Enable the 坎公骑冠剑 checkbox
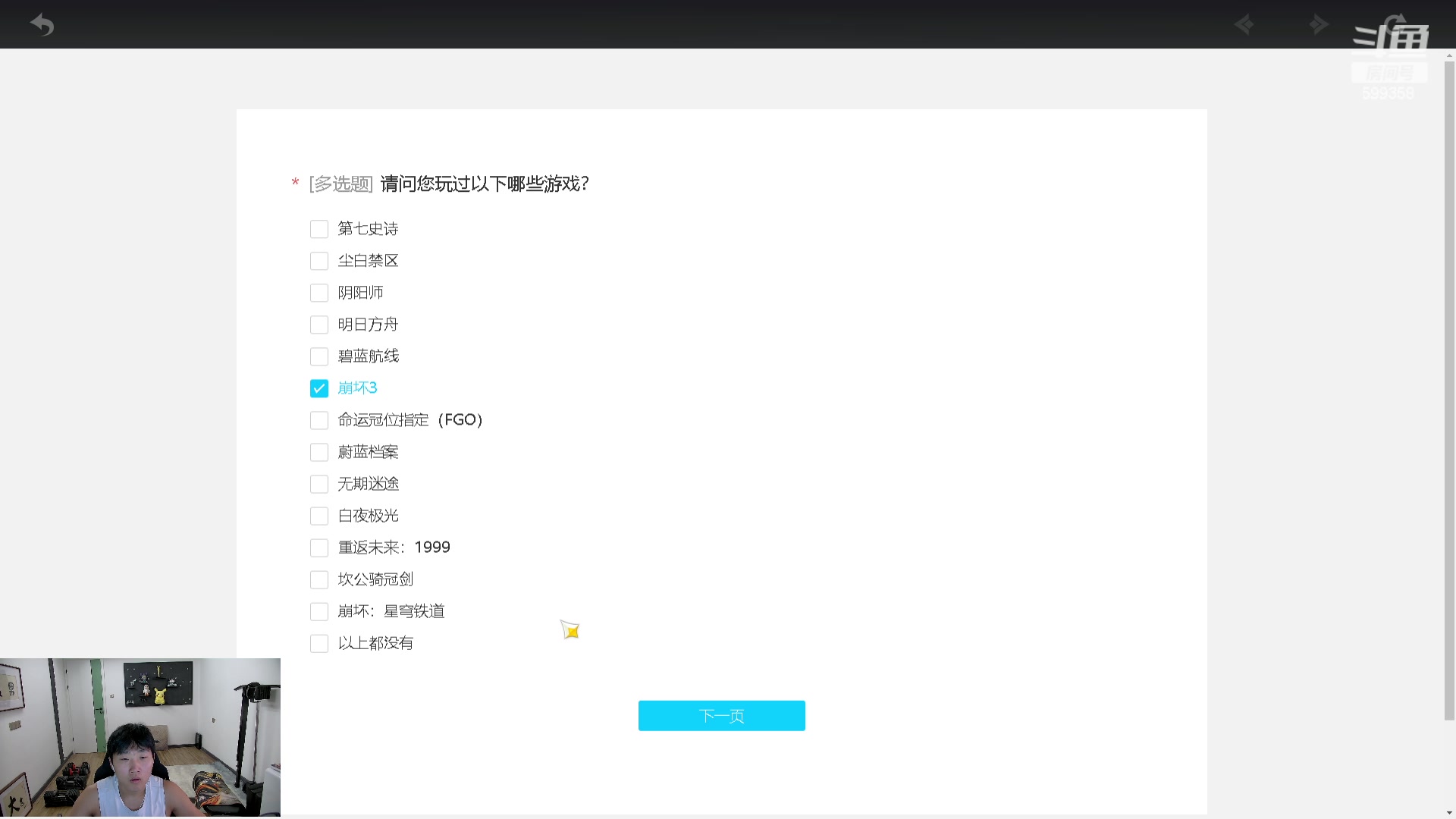Image resolution: width=1456 pixels, height=819 pixels. click(319, 579)
